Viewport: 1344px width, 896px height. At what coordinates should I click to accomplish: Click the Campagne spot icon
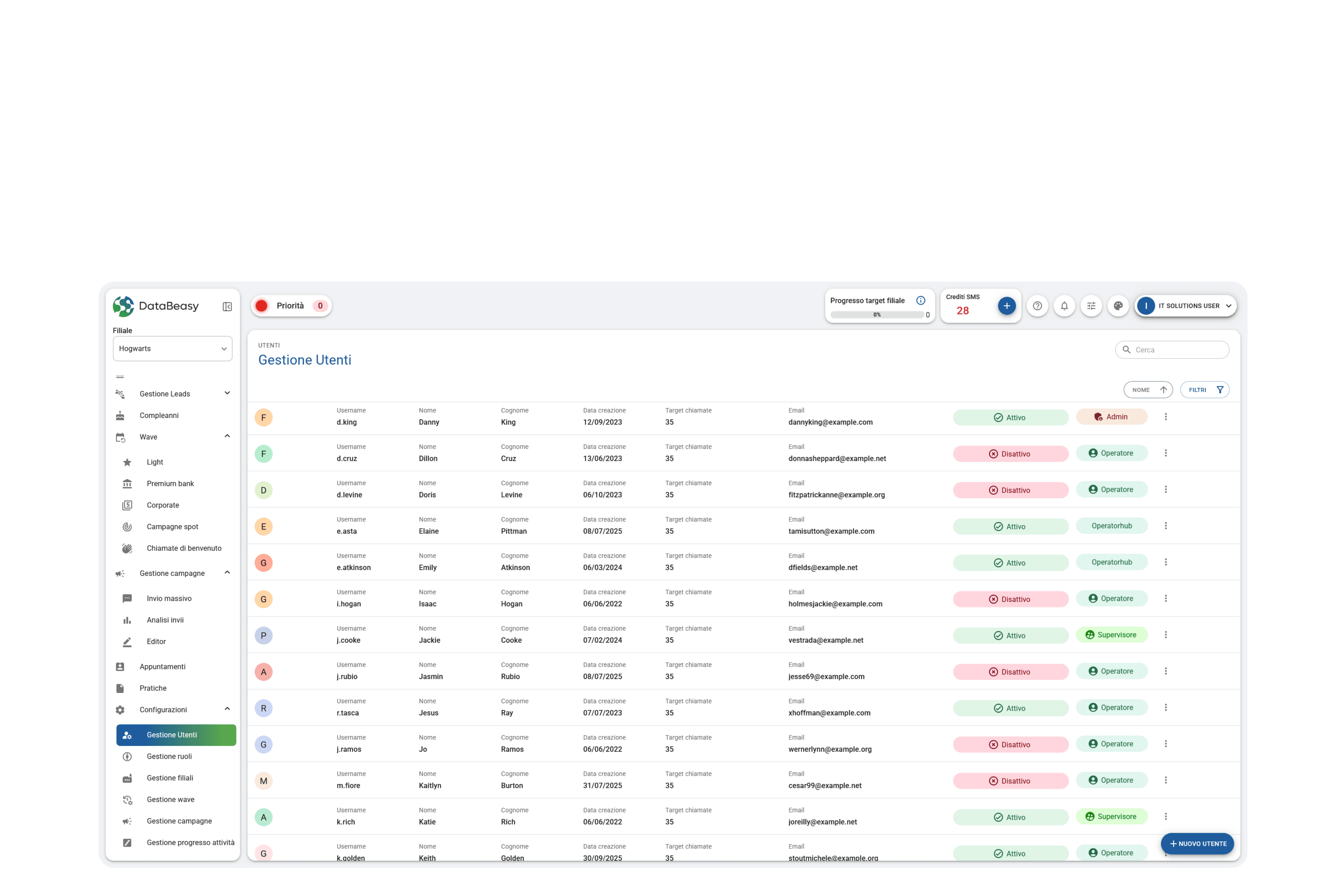tap(127, 526)
